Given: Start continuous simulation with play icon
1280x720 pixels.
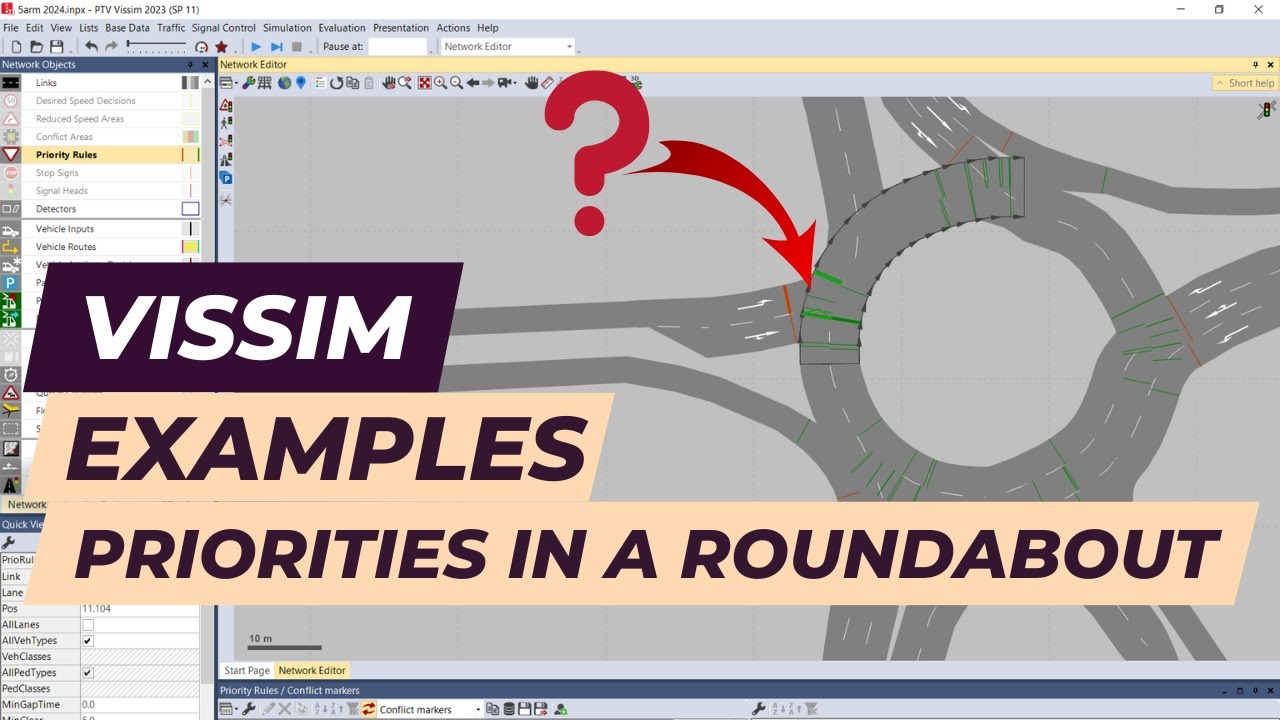Looking at the screenshot, I should (256, 47).
